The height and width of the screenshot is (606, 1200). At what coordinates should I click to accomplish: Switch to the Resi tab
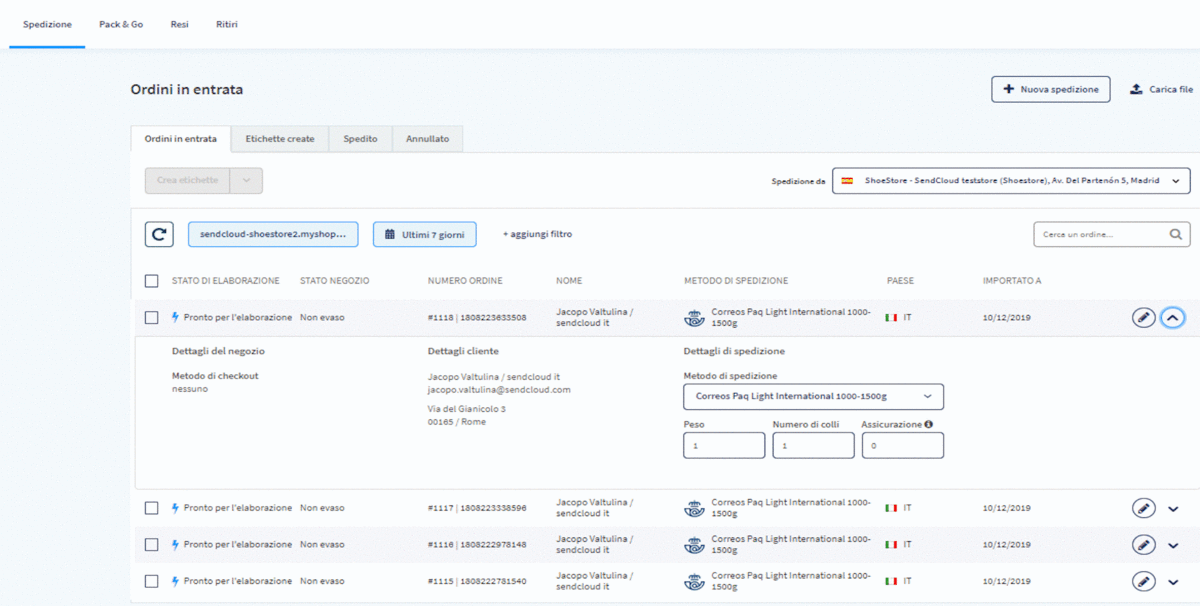tap(180, 24)
